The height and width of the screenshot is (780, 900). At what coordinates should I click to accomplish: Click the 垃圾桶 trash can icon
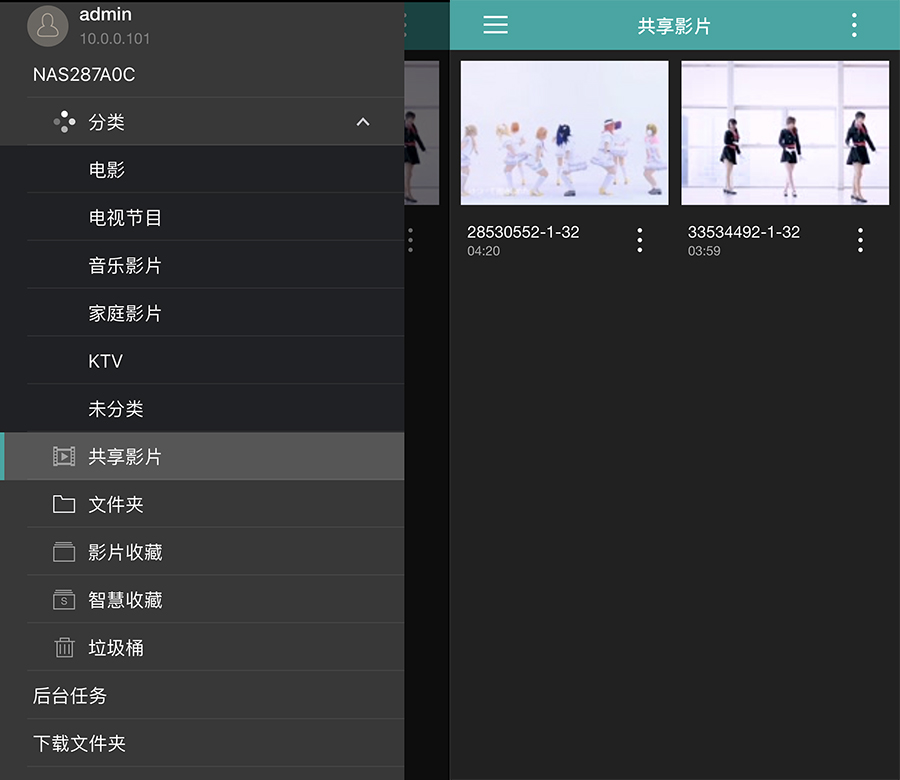click(64, 648)
